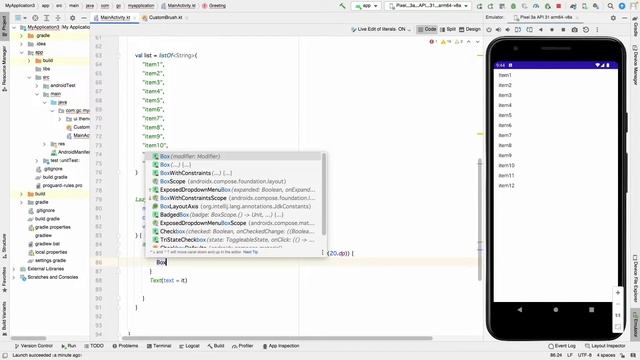This screenshot has width=640, height=360.
Task: Expand the res folder
Action: (x=44, y=144)
